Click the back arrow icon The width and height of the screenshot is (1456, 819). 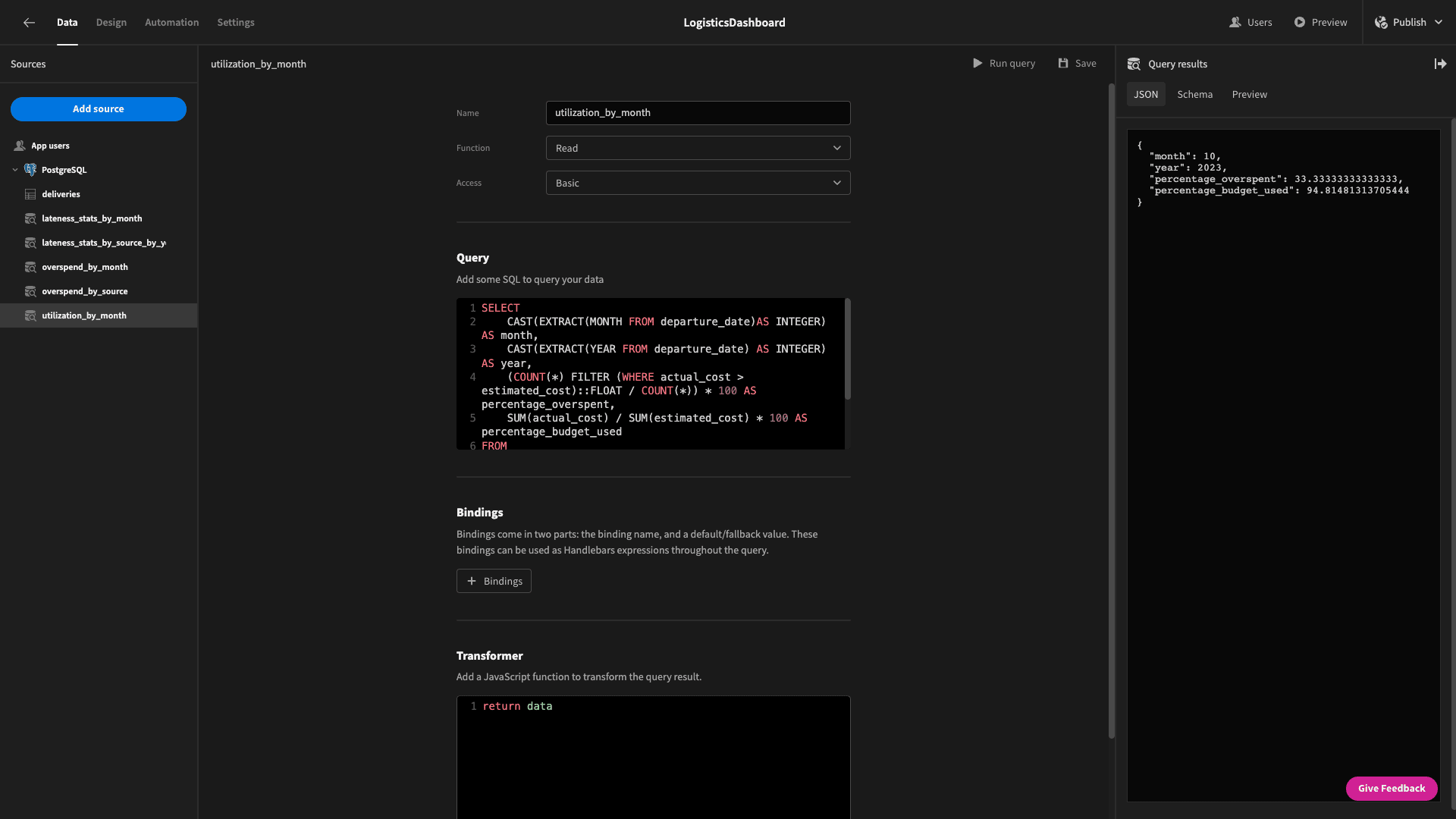(x=29, y=23)
